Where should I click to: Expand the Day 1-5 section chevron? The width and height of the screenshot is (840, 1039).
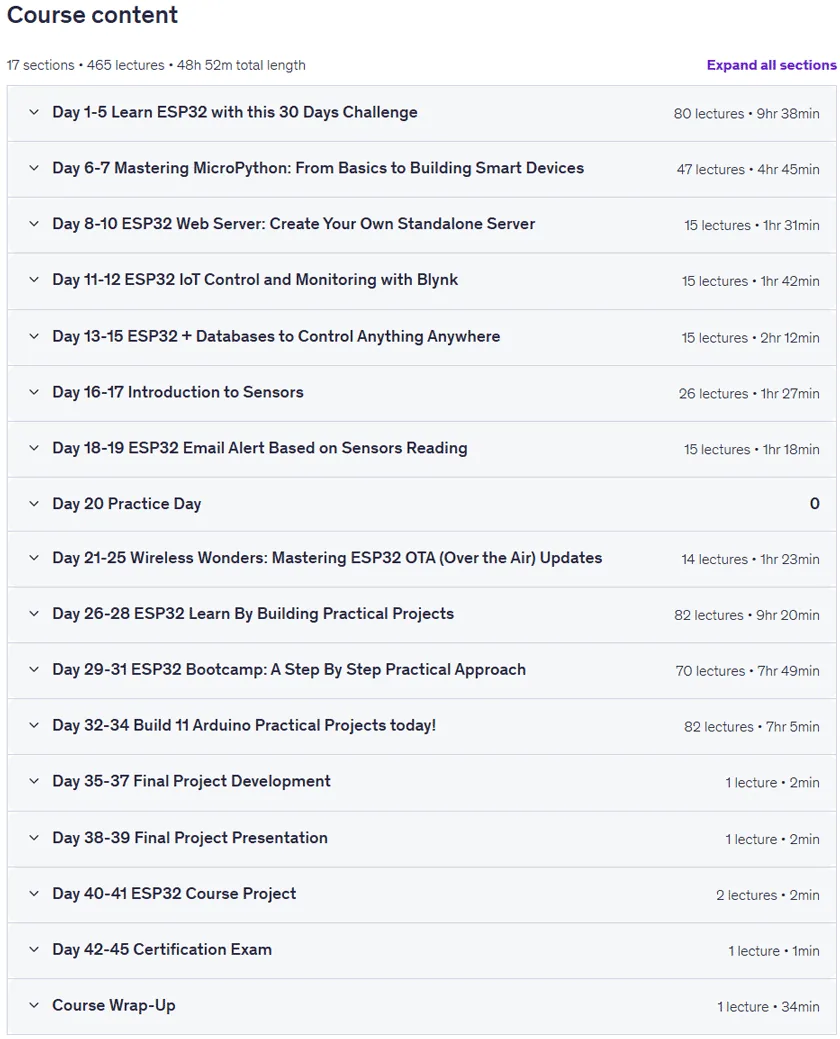click(x=34, y=113)
